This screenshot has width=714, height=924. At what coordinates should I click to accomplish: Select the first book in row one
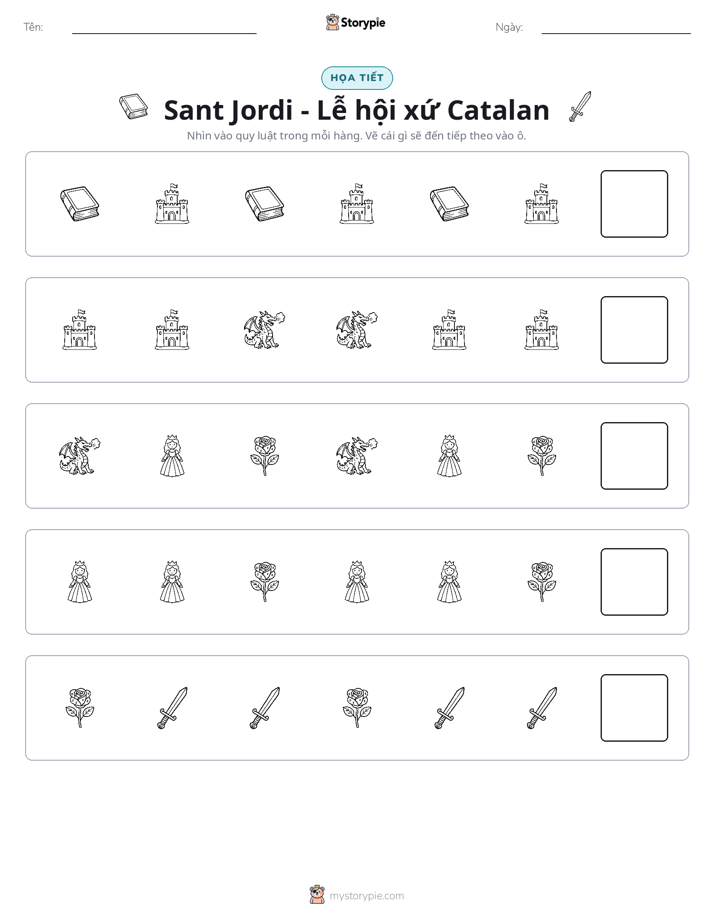tap(80, 204)
